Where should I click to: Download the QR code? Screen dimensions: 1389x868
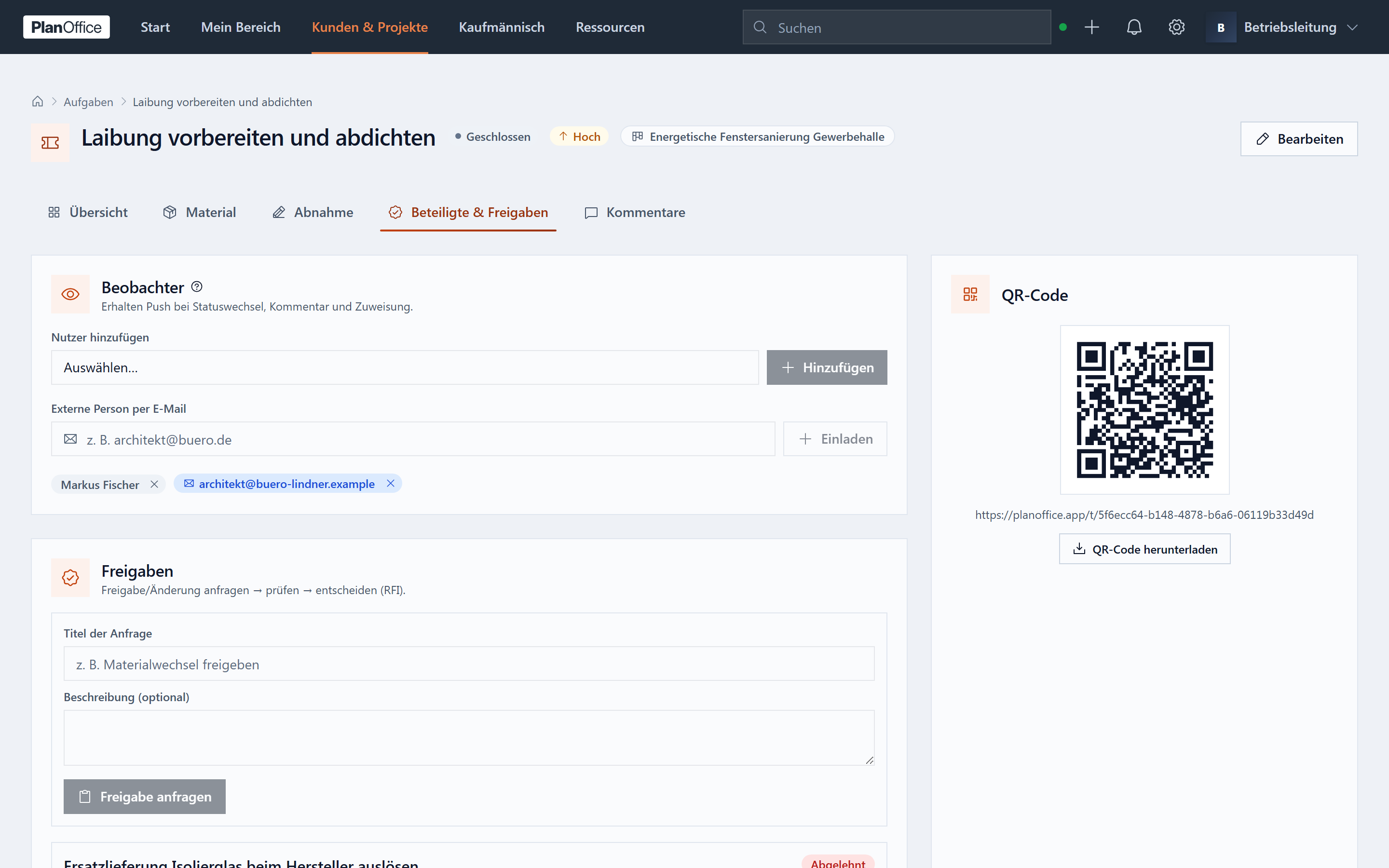(1144, 549)
